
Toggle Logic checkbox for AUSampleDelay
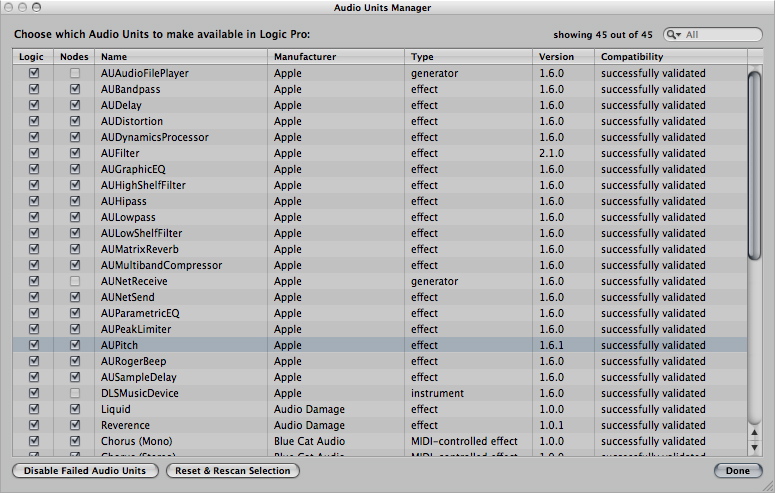click(34, 377)
